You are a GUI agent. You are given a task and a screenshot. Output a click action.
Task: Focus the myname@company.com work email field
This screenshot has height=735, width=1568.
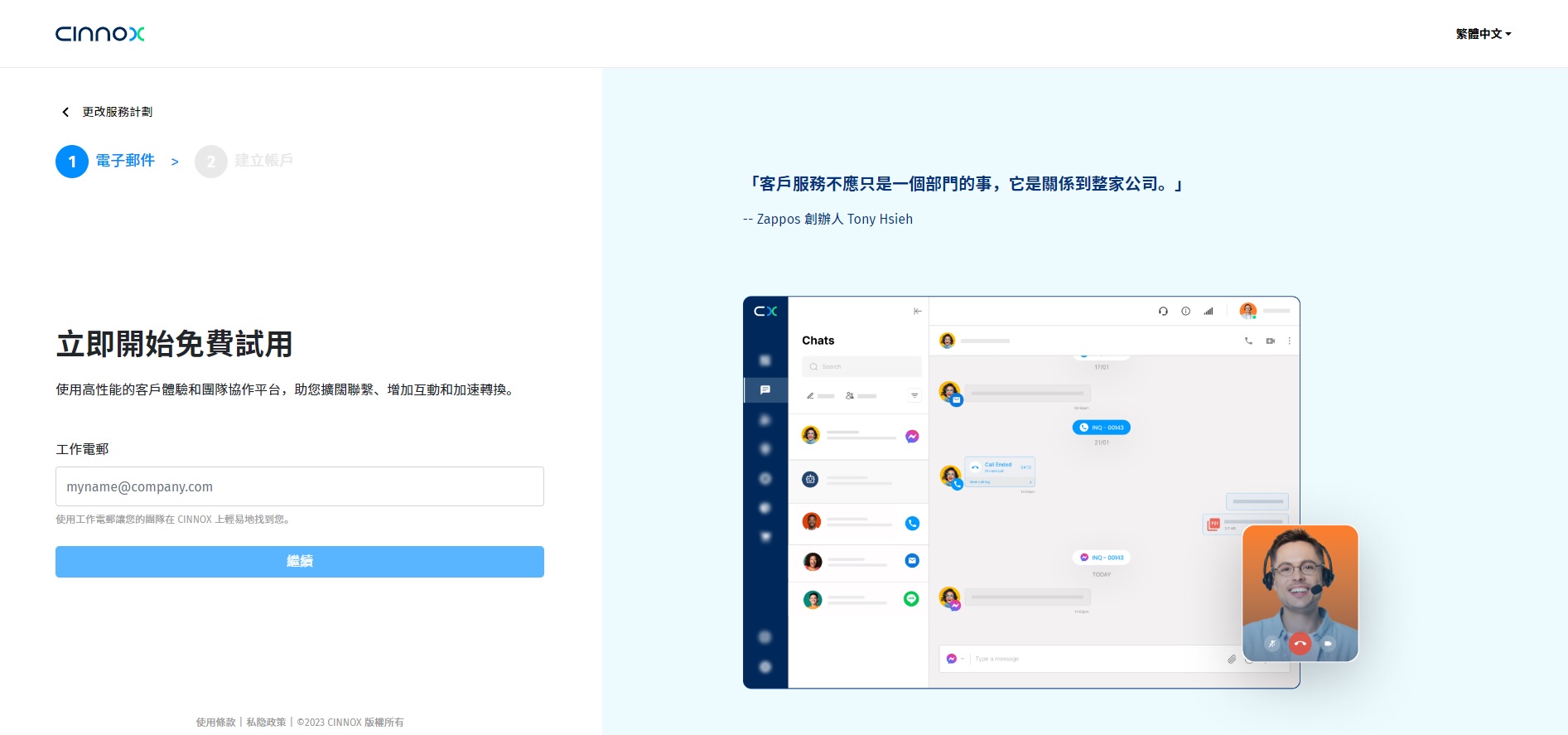[x=300, y=486]
